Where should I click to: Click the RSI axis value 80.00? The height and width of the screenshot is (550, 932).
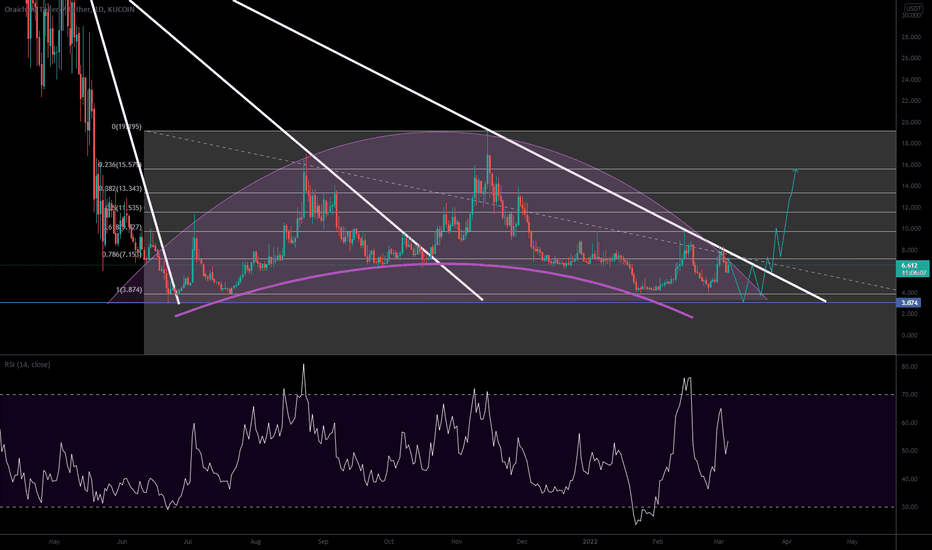pos(910,367)
